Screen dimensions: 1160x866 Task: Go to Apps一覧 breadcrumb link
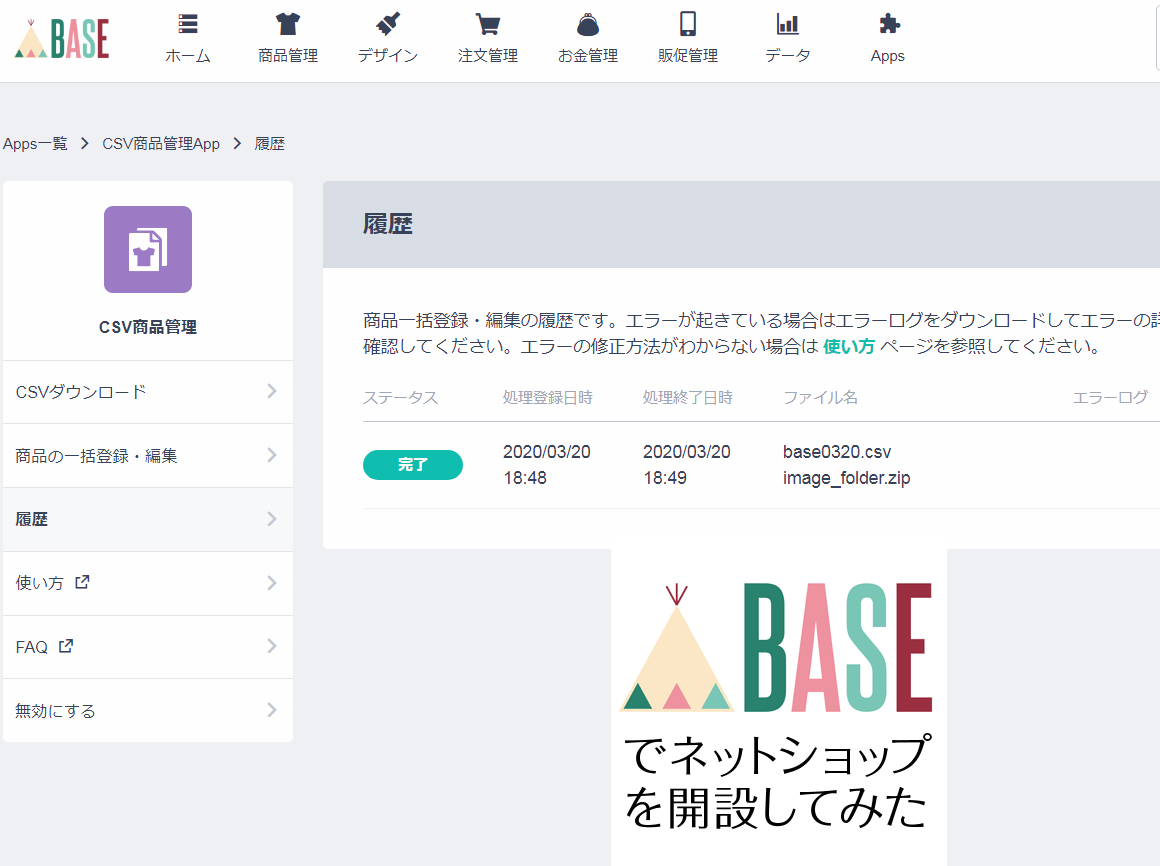(35, 144)
